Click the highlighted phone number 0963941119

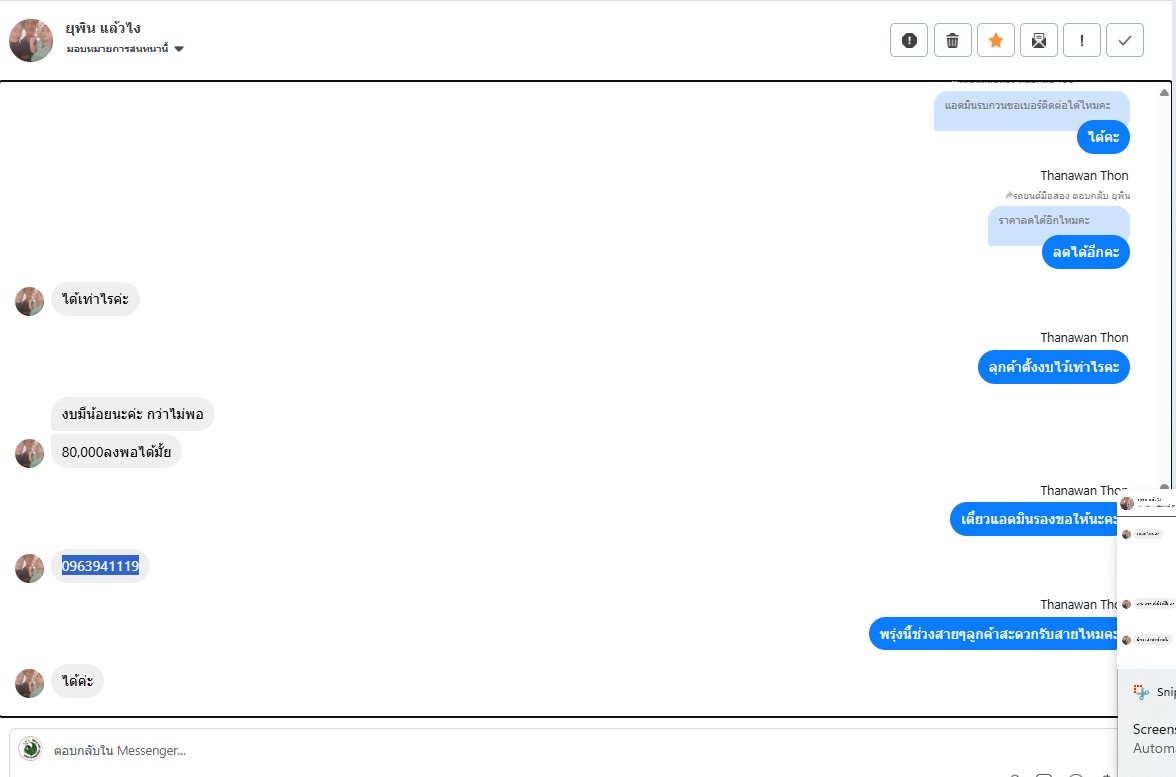click(100, 566)
